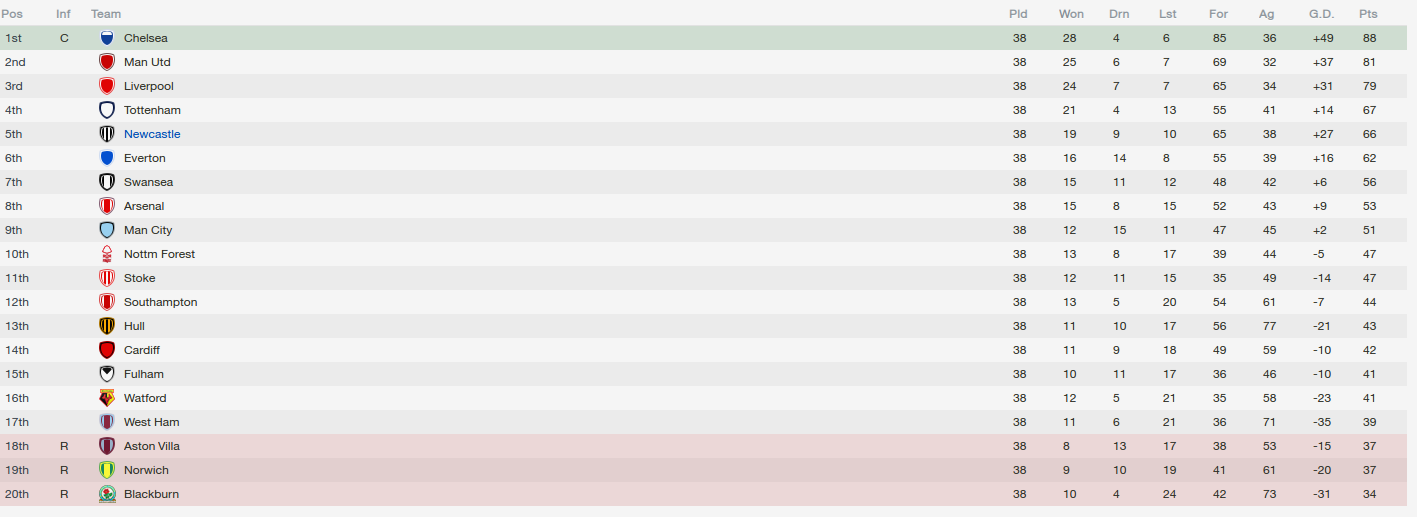Image resolution: width=1417 pixels, height=517 pixels.
Task: Click the Team column header
Action: [x=106, y=14]
